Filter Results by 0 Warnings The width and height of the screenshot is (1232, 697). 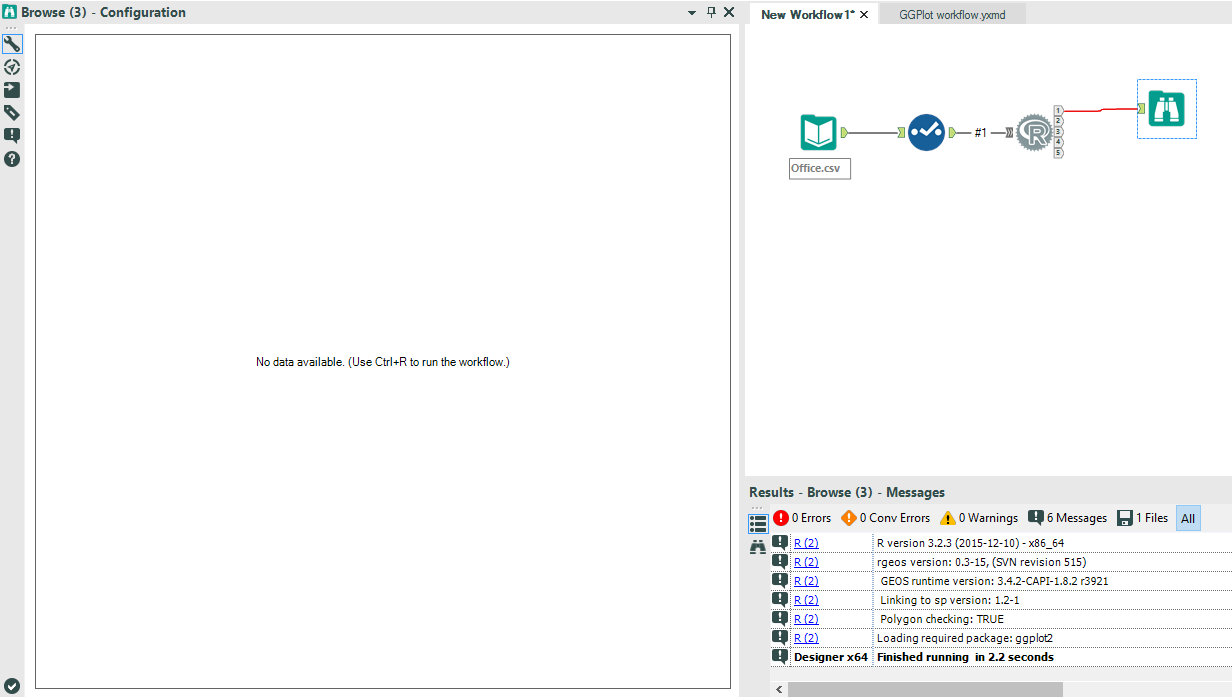978,518
